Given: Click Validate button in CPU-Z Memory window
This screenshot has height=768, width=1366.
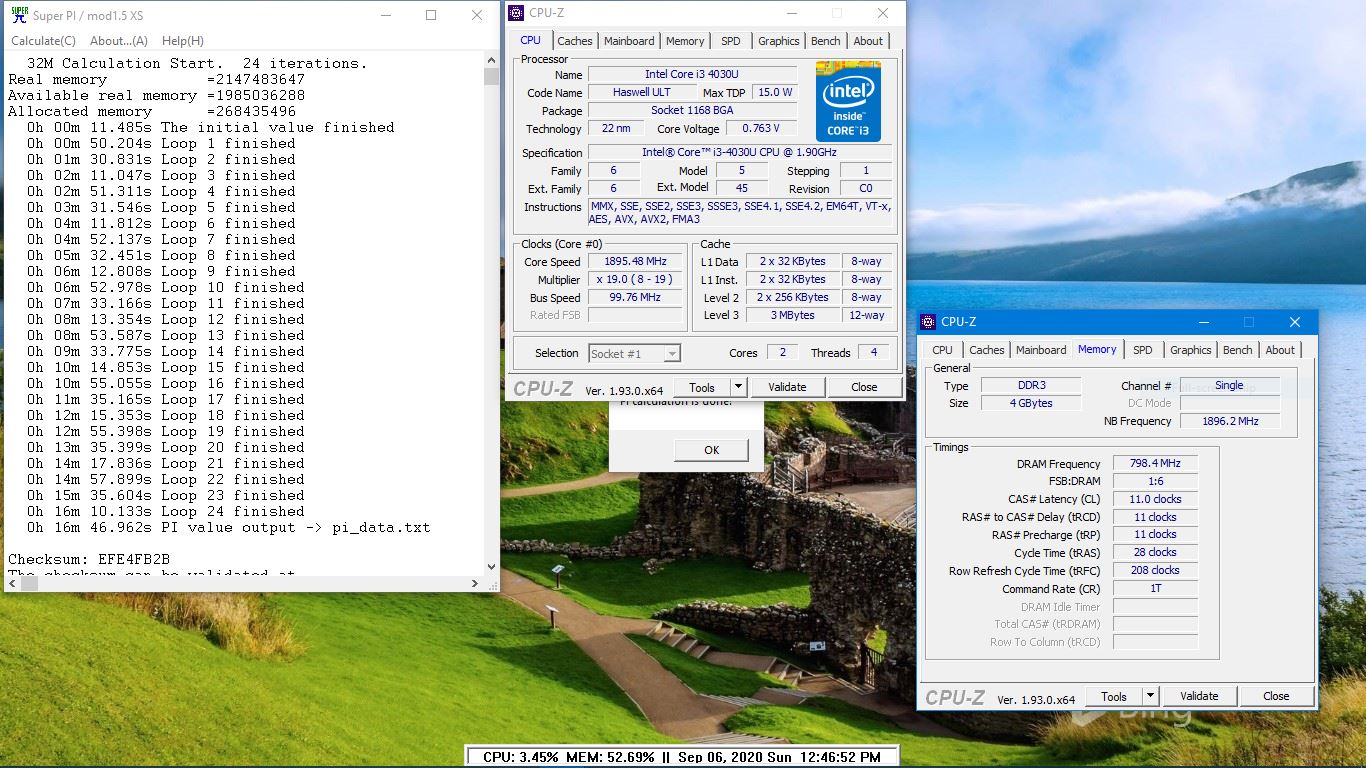Looking at the screenshot, I should pos(1199,696).
